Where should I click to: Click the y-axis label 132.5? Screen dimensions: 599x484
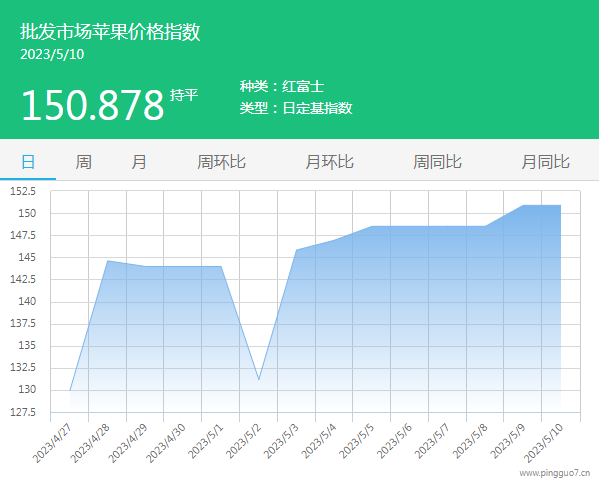[x=23, y=367]
